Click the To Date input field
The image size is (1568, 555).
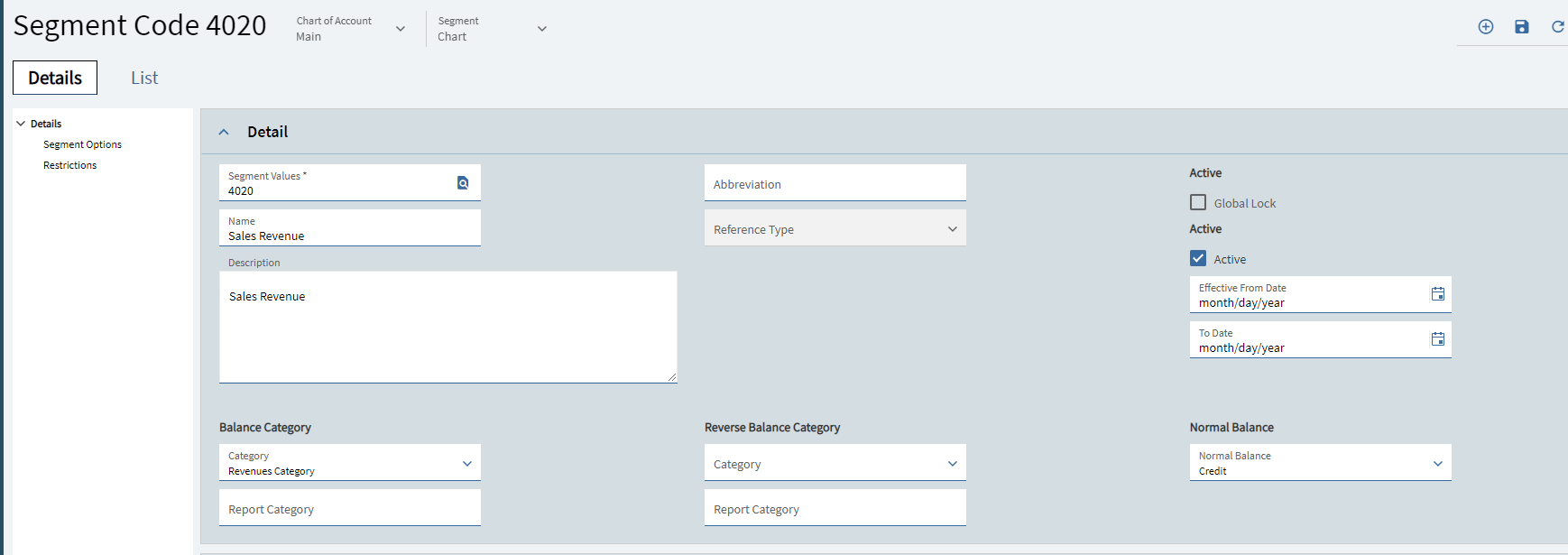coord(1321,340)
